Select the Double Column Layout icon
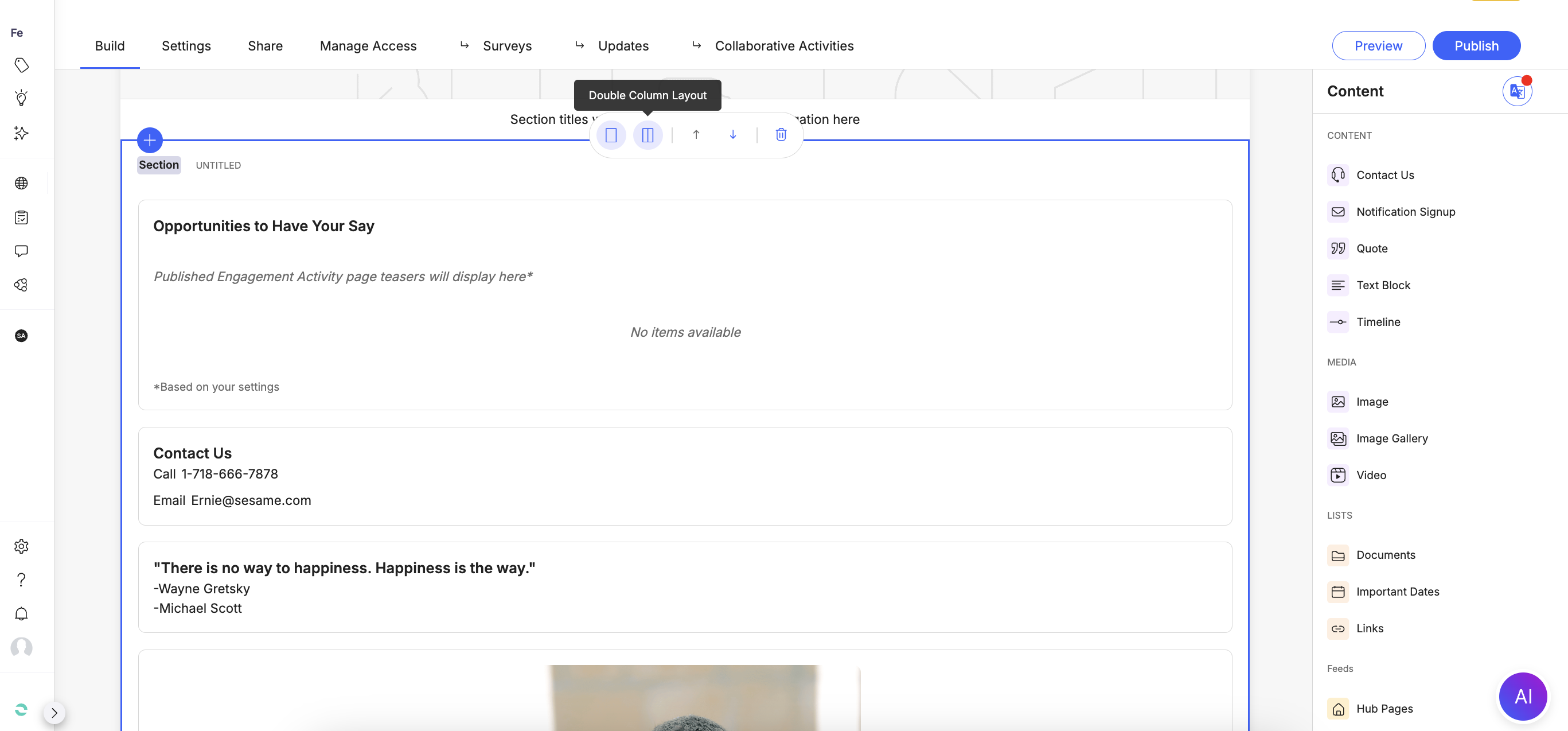 tap(648, 135)
